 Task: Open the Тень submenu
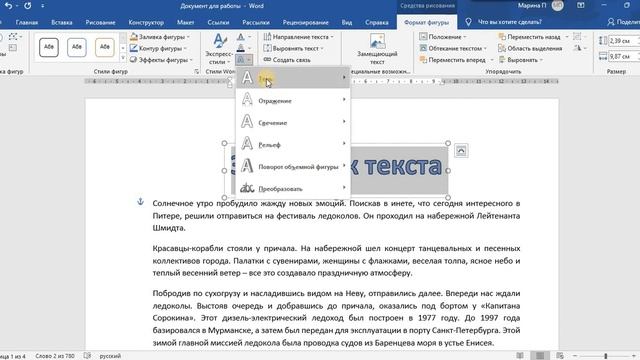click(x=293, y=78)
